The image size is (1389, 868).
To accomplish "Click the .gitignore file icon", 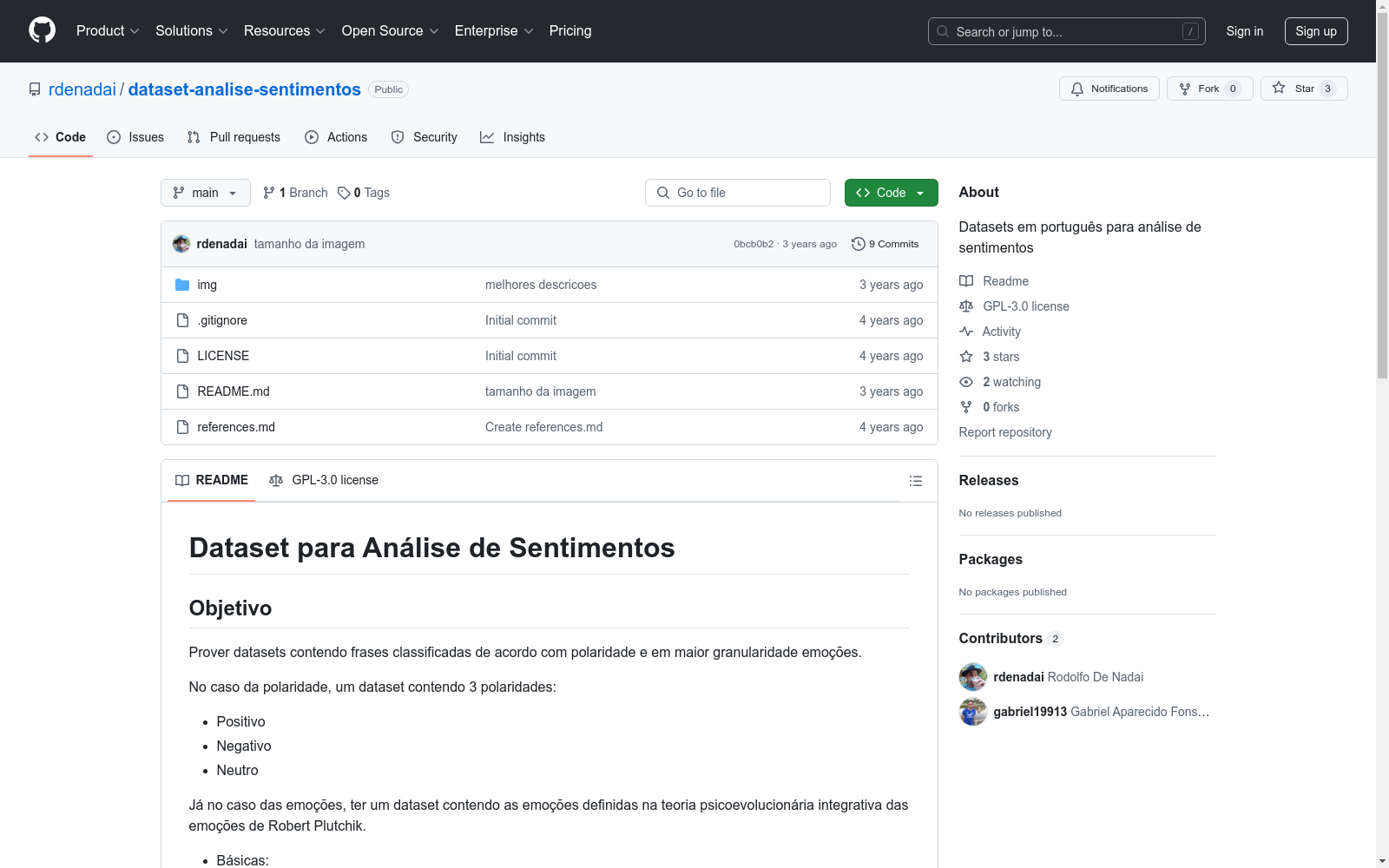I will pos(182,320).
